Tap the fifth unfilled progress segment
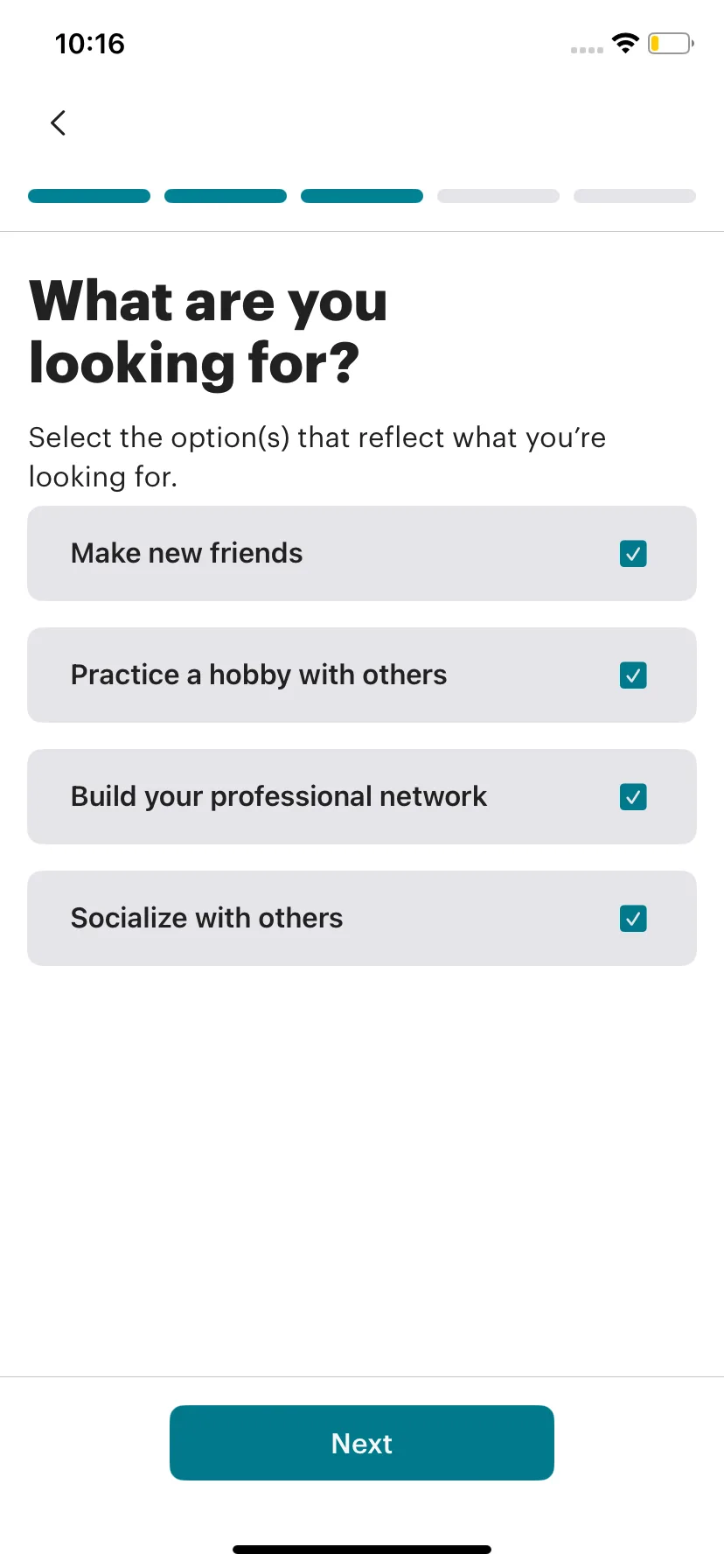Screen dimensions: 724x1568 pyautogui.click(x=635, y=196)
